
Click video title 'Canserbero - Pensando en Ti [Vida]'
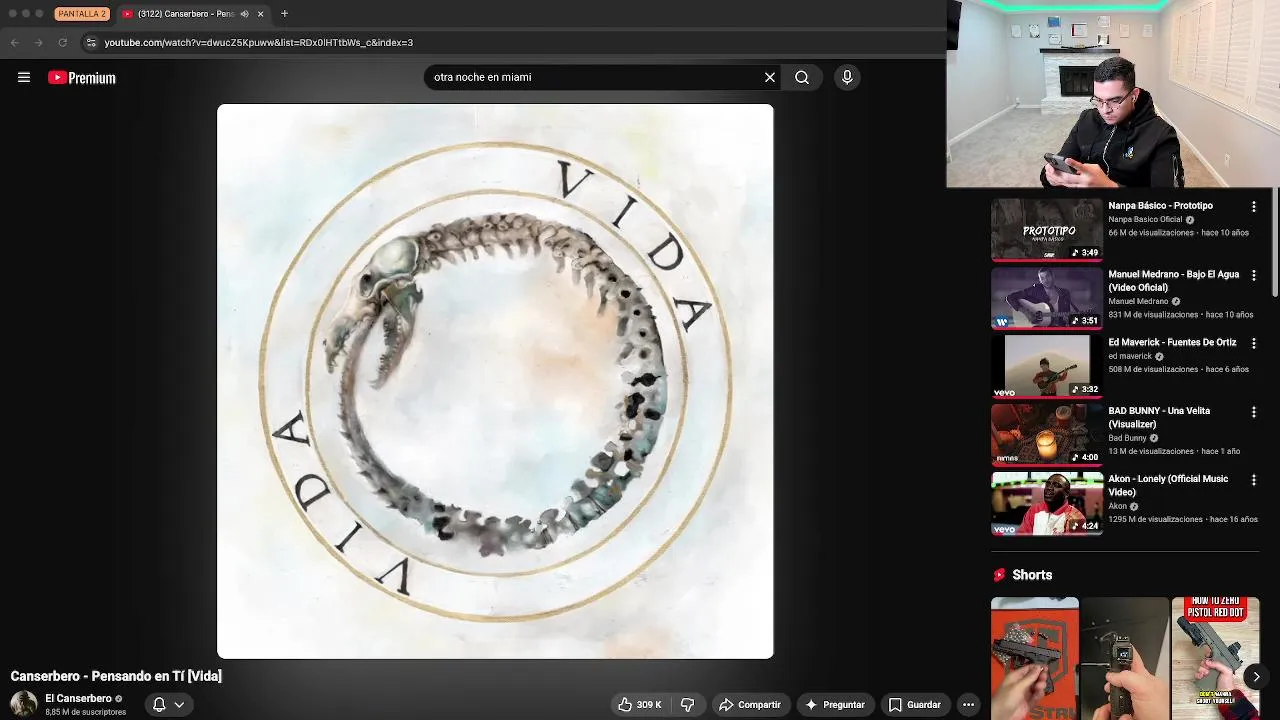pos(116,676)
